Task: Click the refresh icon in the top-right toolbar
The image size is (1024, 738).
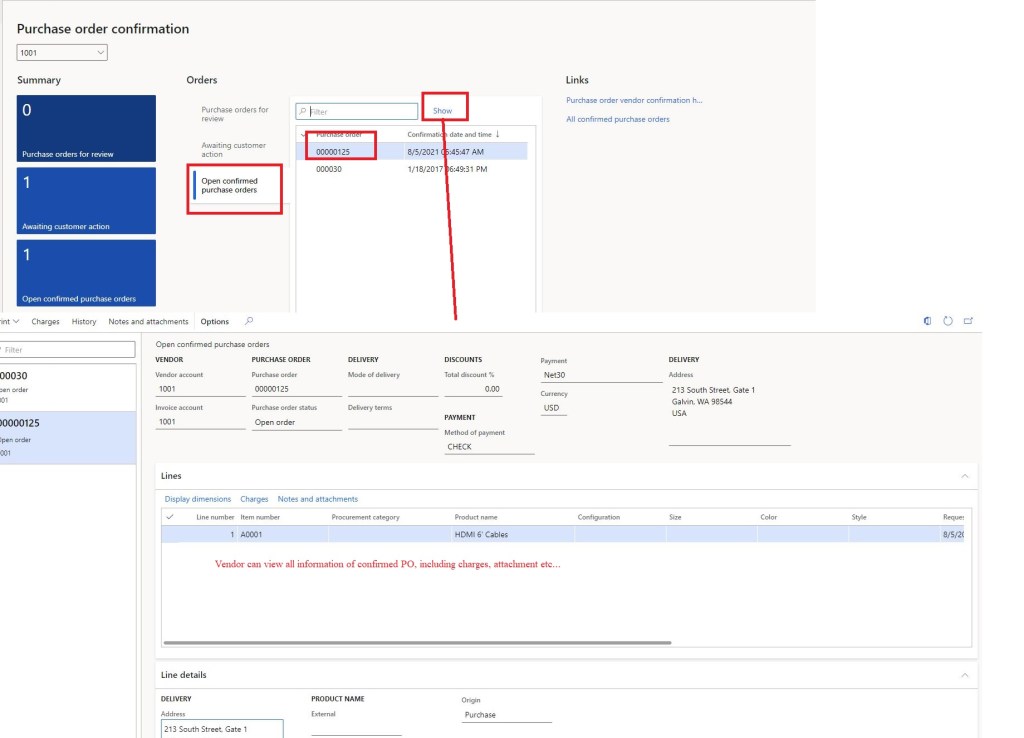Action: point(948,322)
